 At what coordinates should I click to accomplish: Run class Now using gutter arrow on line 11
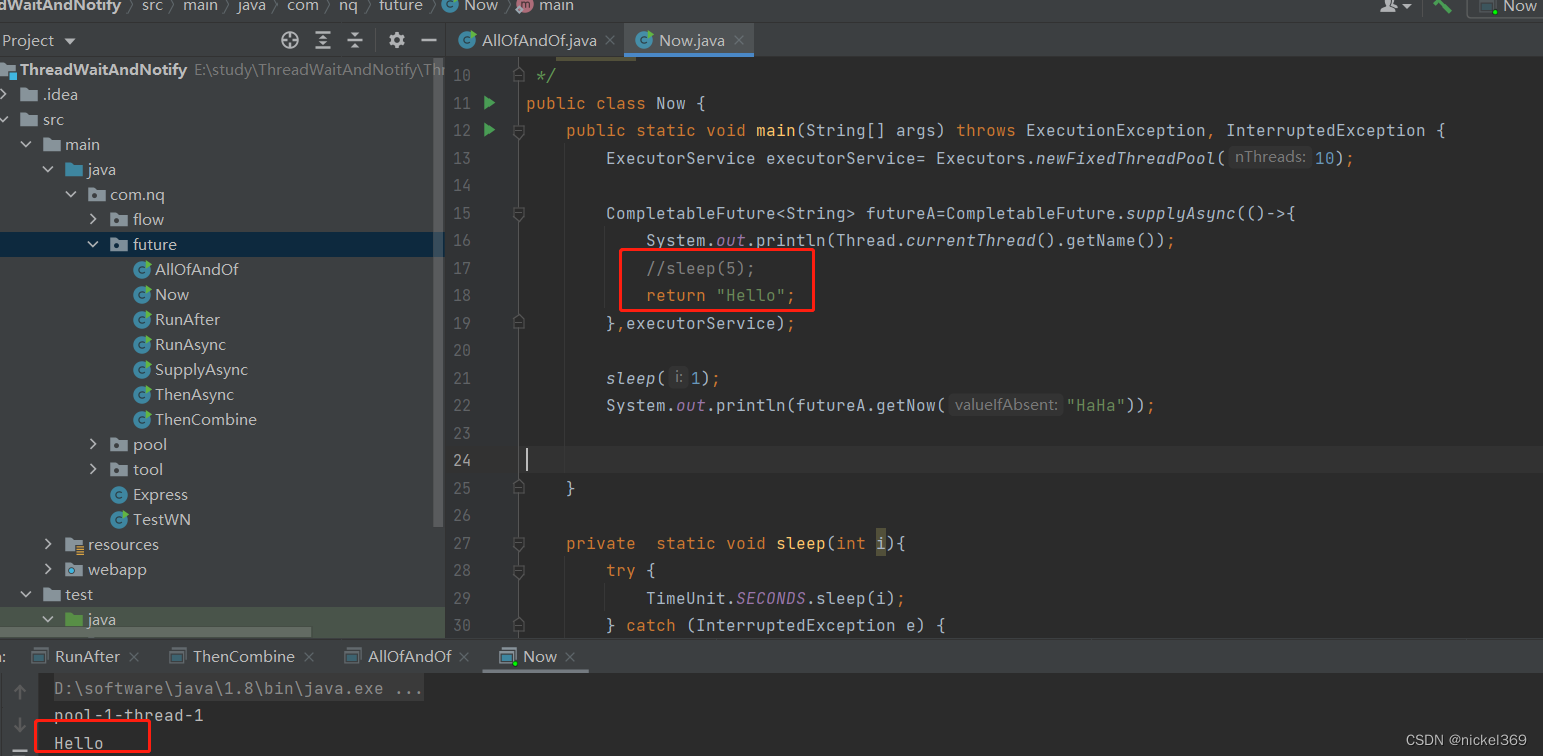point(489,102)
